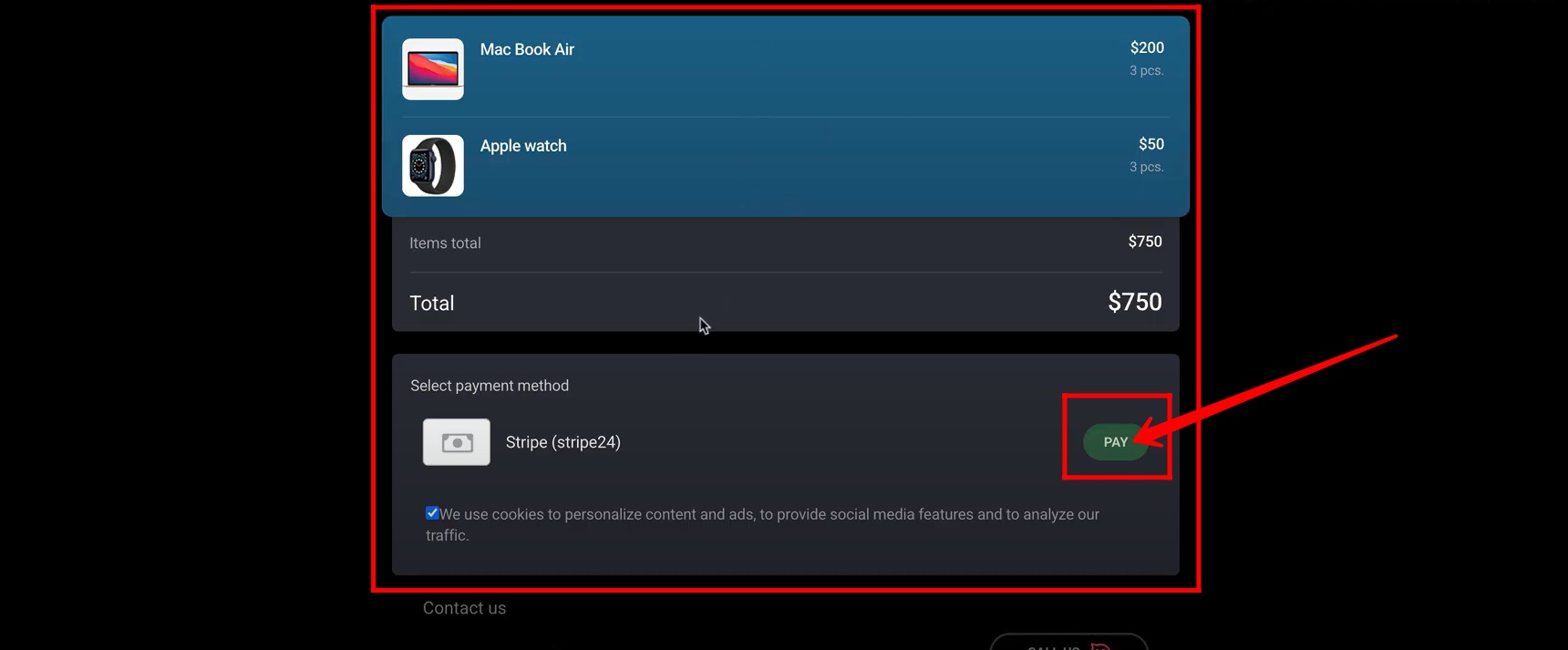Click the Items total label
The image size is (1568, 650).
(445, 243)
